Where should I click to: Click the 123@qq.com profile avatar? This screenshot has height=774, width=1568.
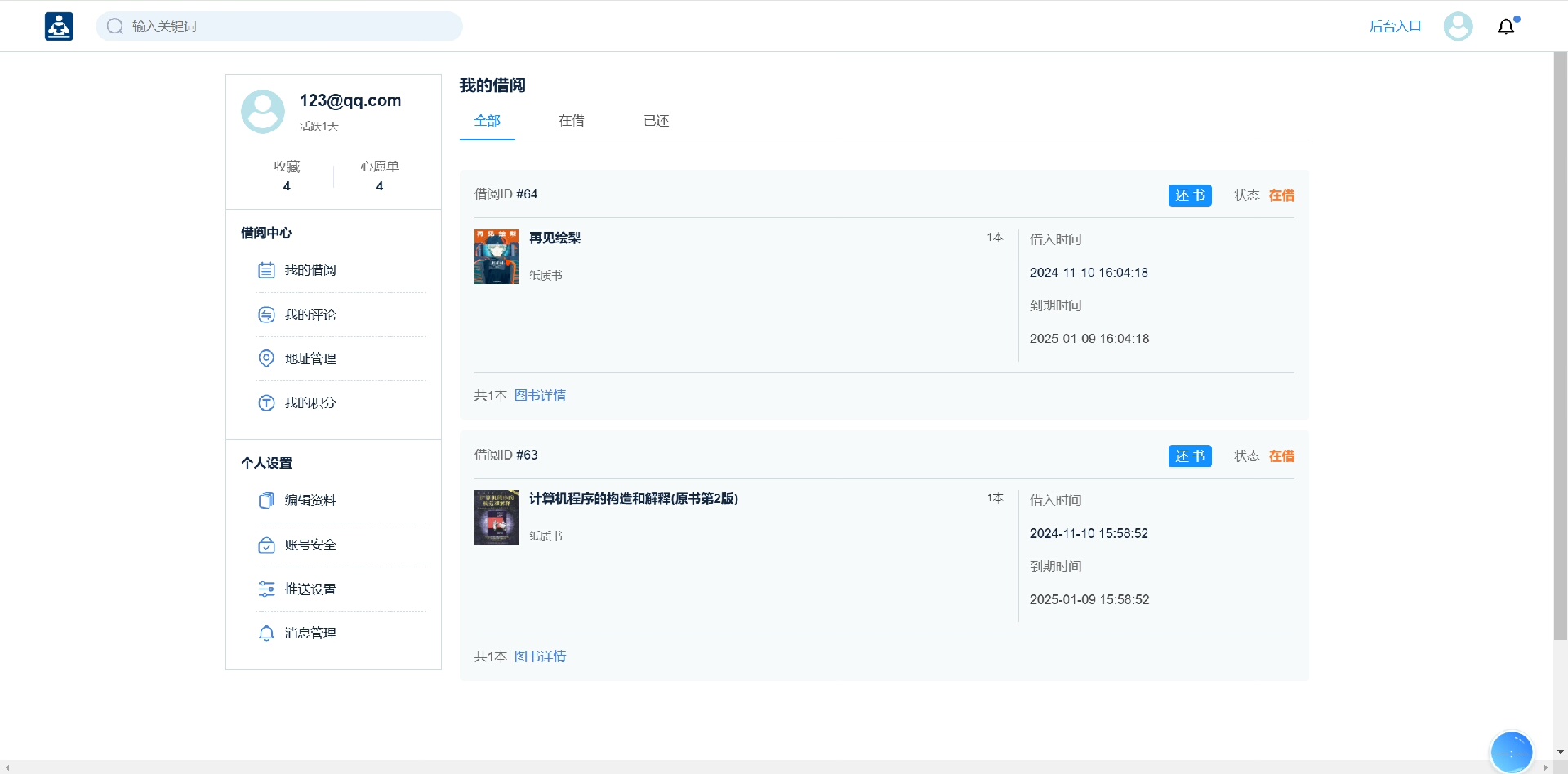[263, 112]
